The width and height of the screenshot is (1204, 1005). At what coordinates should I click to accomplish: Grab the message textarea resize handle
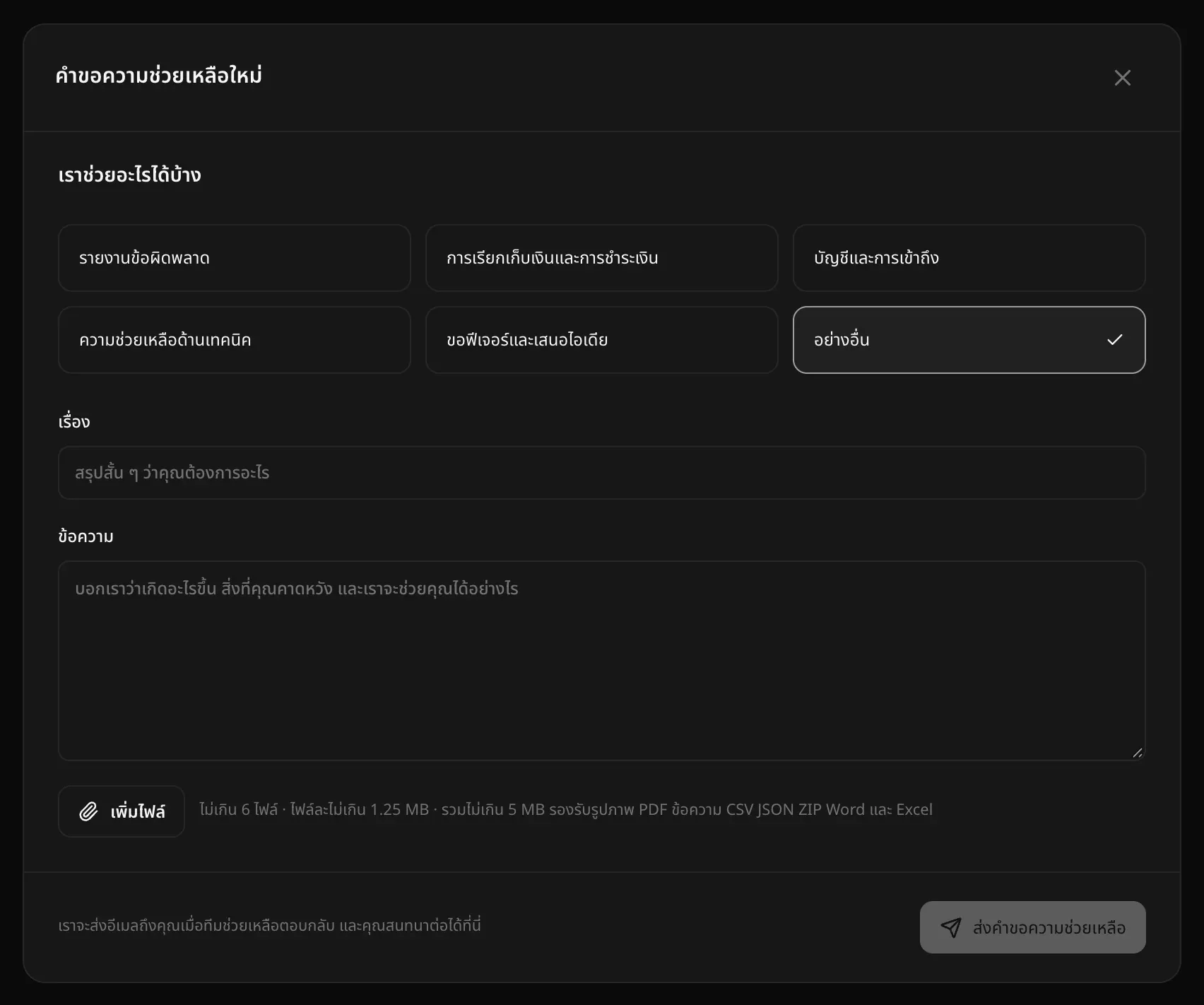pos(1137,753)
